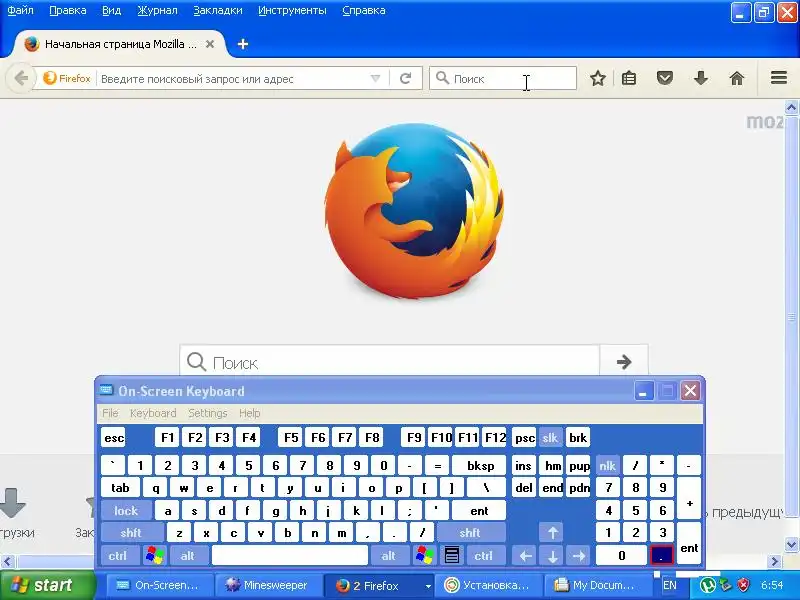Go back with the Firefox back arrow
Viewport: 800px width, 600px height.
tap(21, 79)
